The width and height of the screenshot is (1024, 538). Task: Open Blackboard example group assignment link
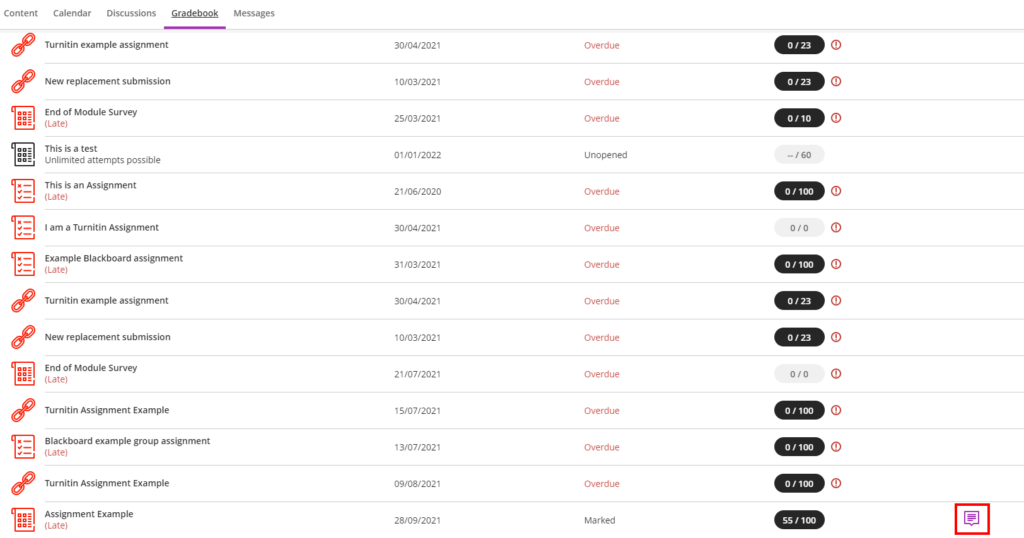point(127,441)
